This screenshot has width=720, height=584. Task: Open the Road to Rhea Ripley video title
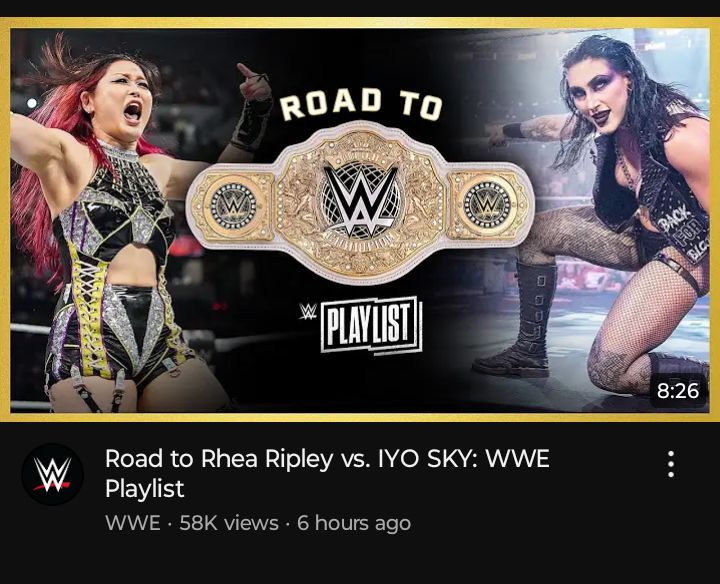pyautogui.click(x=327, y=473)
